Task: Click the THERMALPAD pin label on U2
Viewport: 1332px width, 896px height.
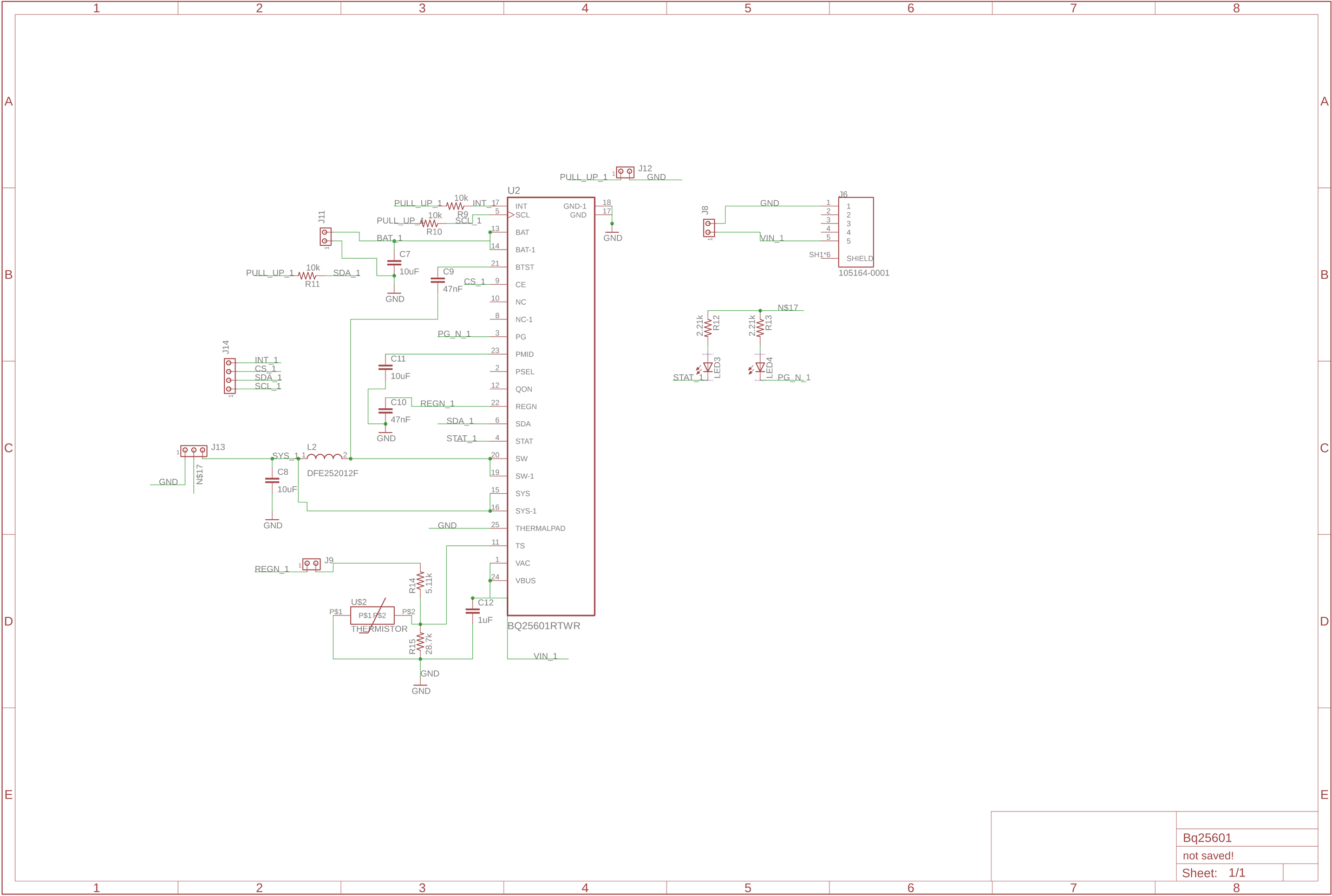Action: point(540,528)
